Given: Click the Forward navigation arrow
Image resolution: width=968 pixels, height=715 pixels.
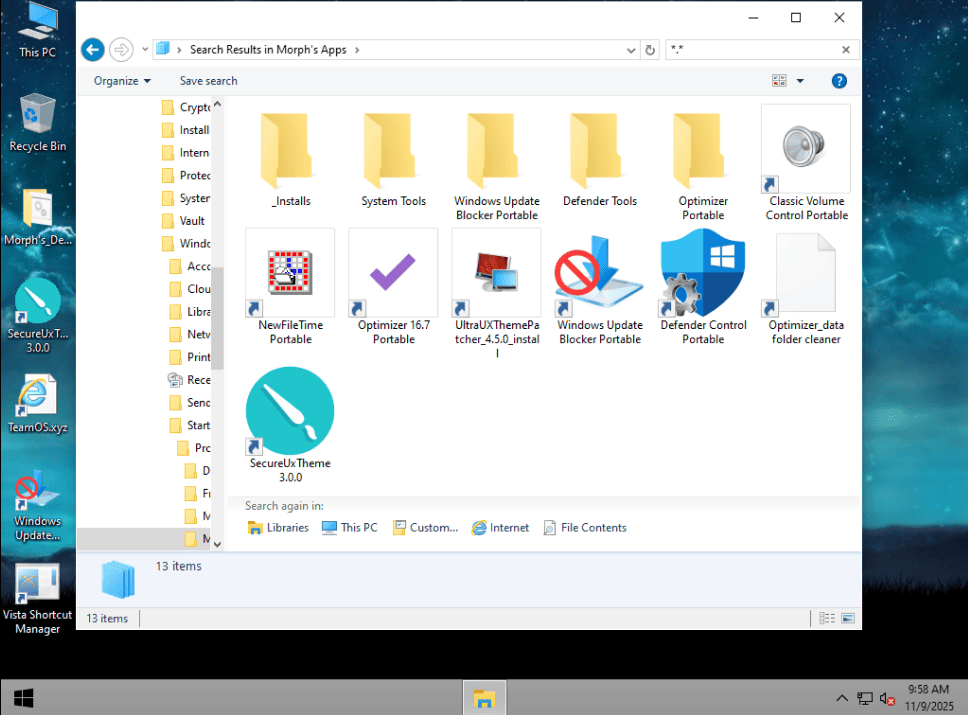Looking at the screenshot, I should click(x=121, y=49).
